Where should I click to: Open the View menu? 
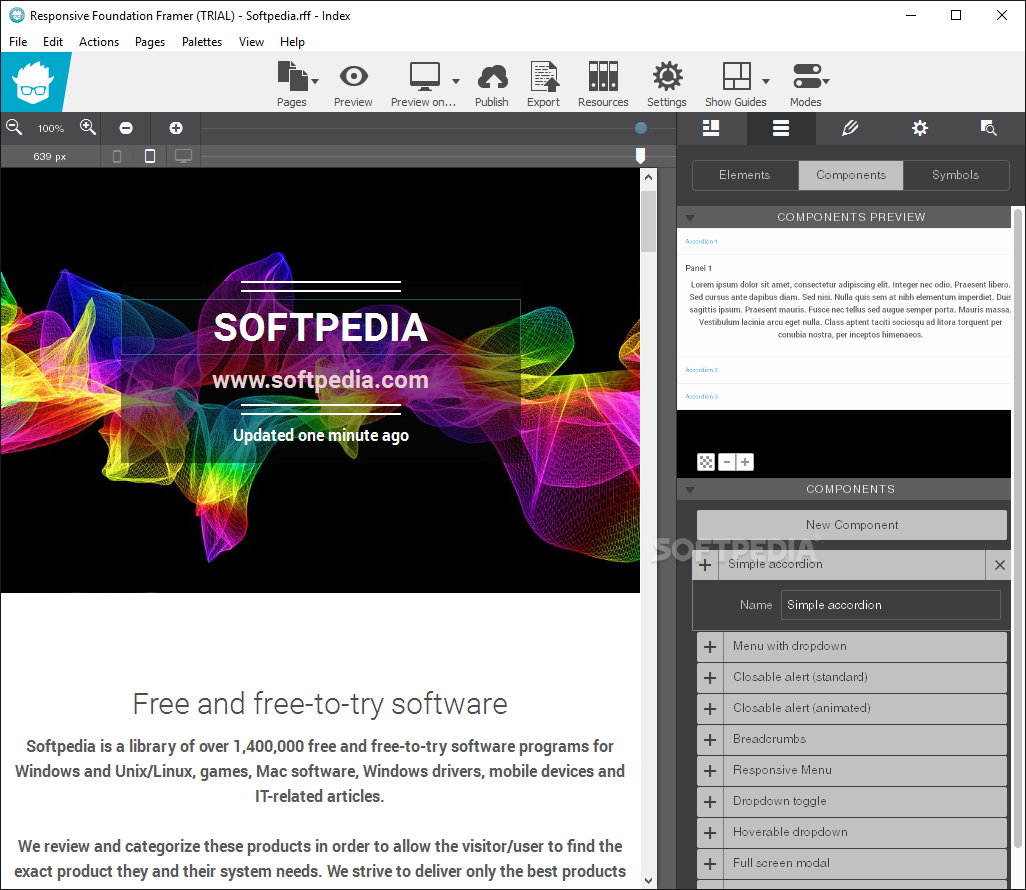tap(251, 42)
